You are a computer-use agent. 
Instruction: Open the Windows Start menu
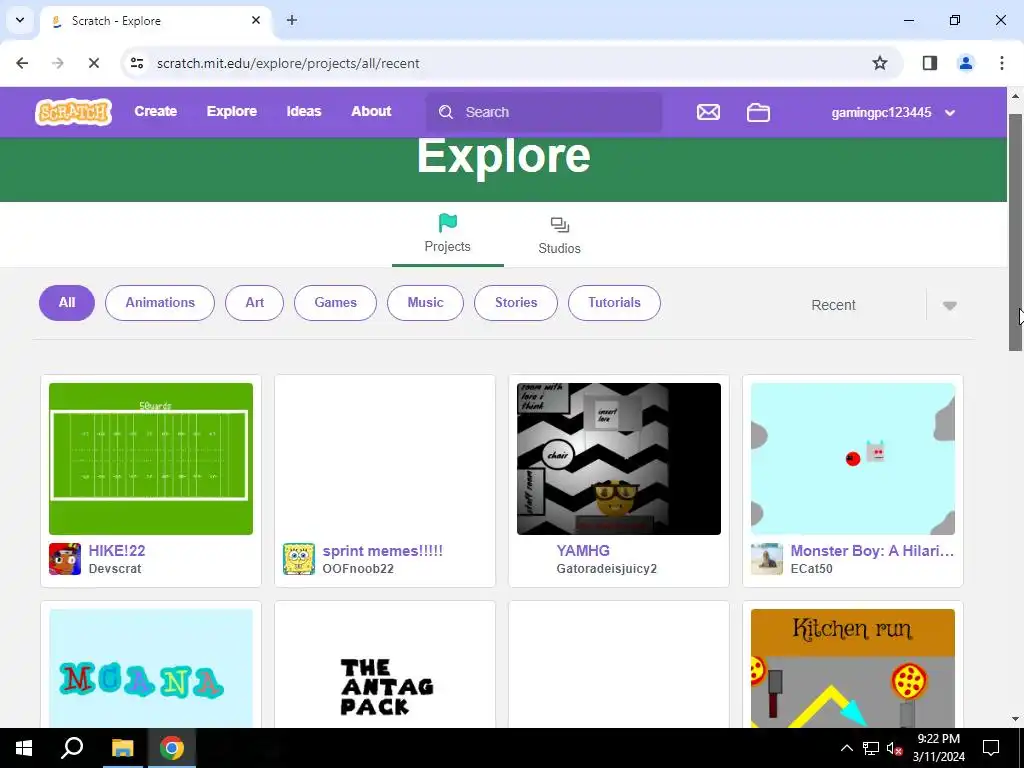(24, 748)
